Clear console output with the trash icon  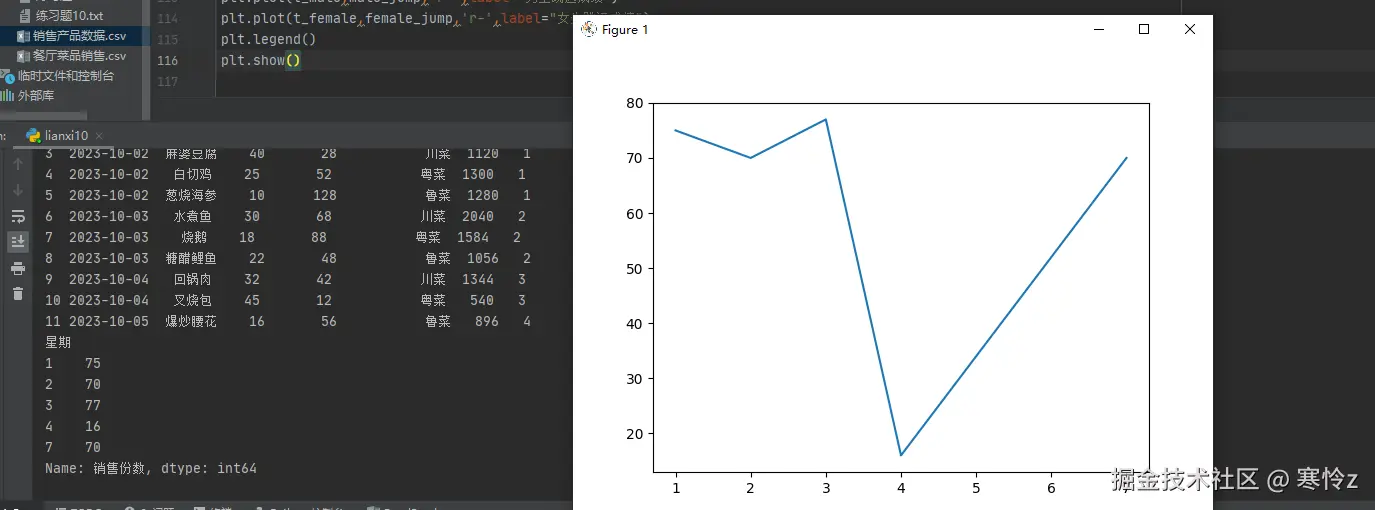pos(18,293)
